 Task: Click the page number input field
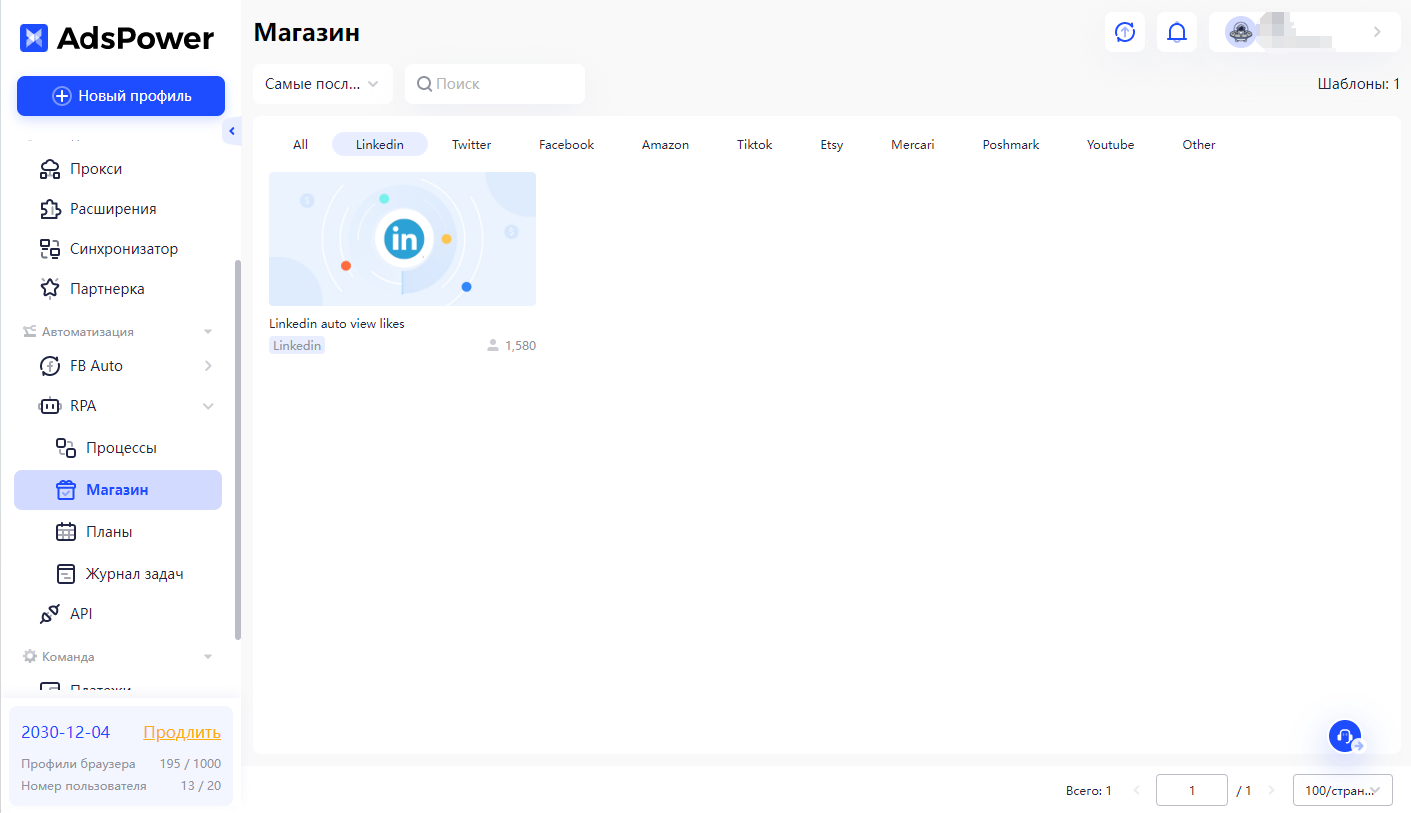pos(1192,790)
